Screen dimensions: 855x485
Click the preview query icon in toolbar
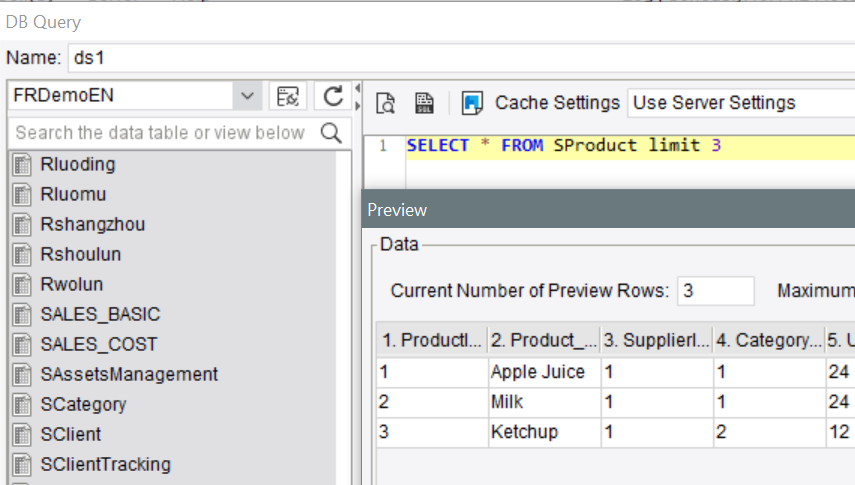pyautogui.click(x=386, y=103)
